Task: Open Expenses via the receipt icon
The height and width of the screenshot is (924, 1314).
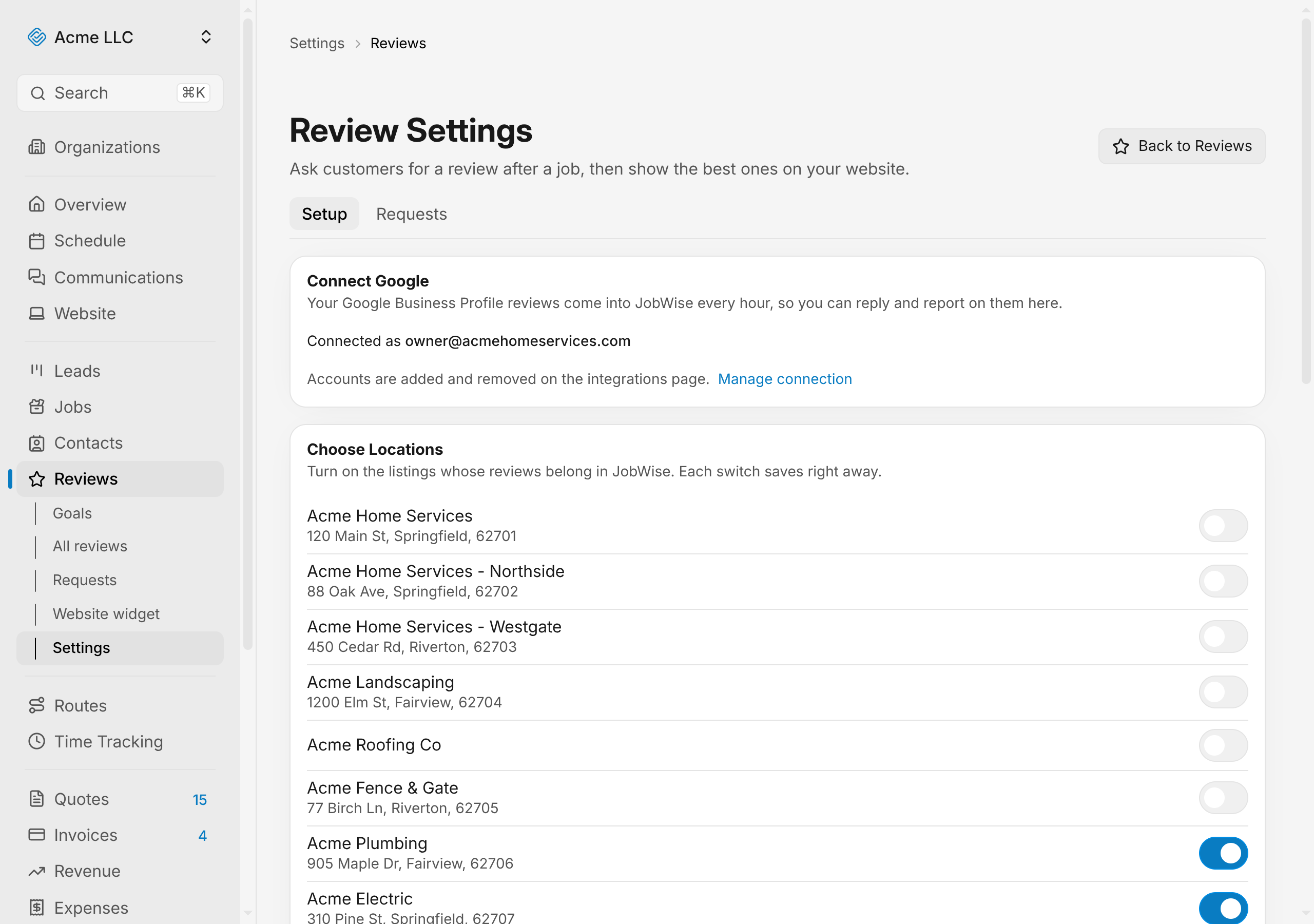Action: [36, 908]
